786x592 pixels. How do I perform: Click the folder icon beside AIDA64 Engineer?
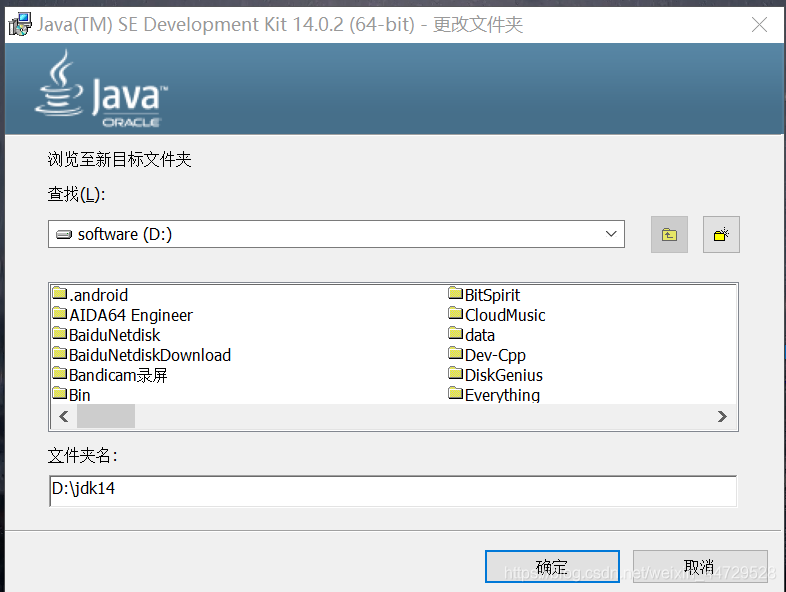point(60,313)
